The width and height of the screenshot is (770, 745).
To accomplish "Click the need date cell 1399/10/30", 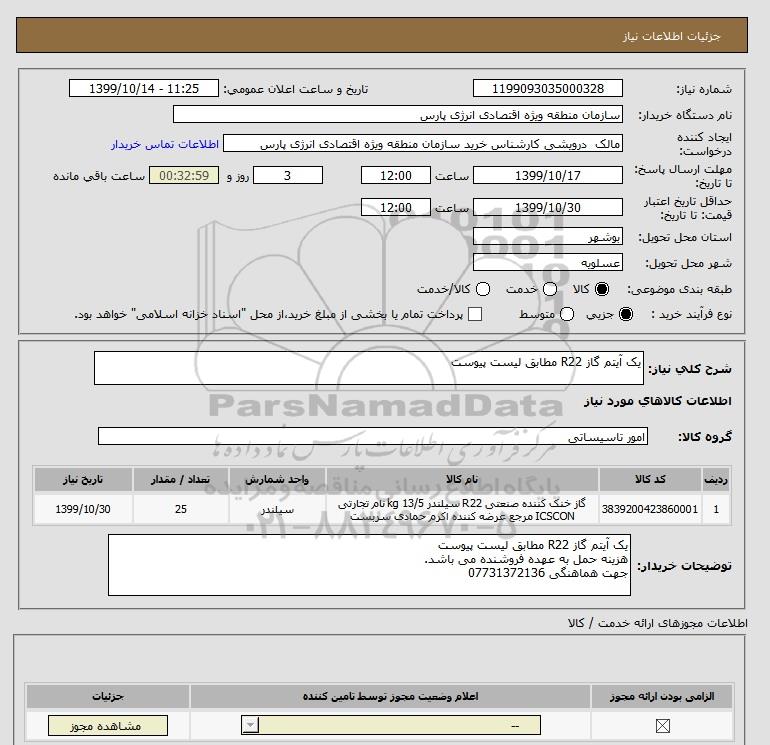I will pos(83,509).
